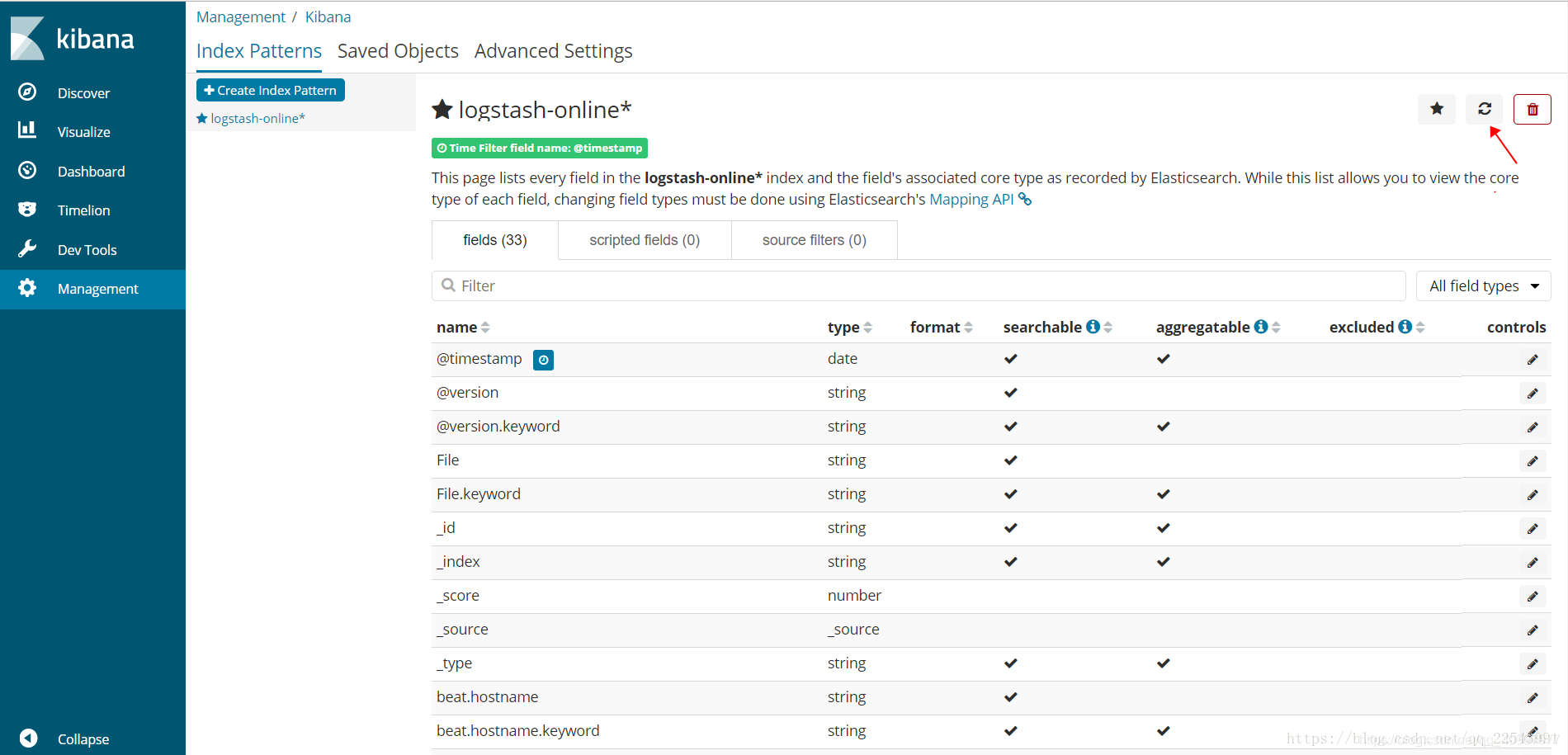The height and width of the screenshot is (755, 1568).
Task: Edit the File field pencil icon
Action: (1533, 461)
